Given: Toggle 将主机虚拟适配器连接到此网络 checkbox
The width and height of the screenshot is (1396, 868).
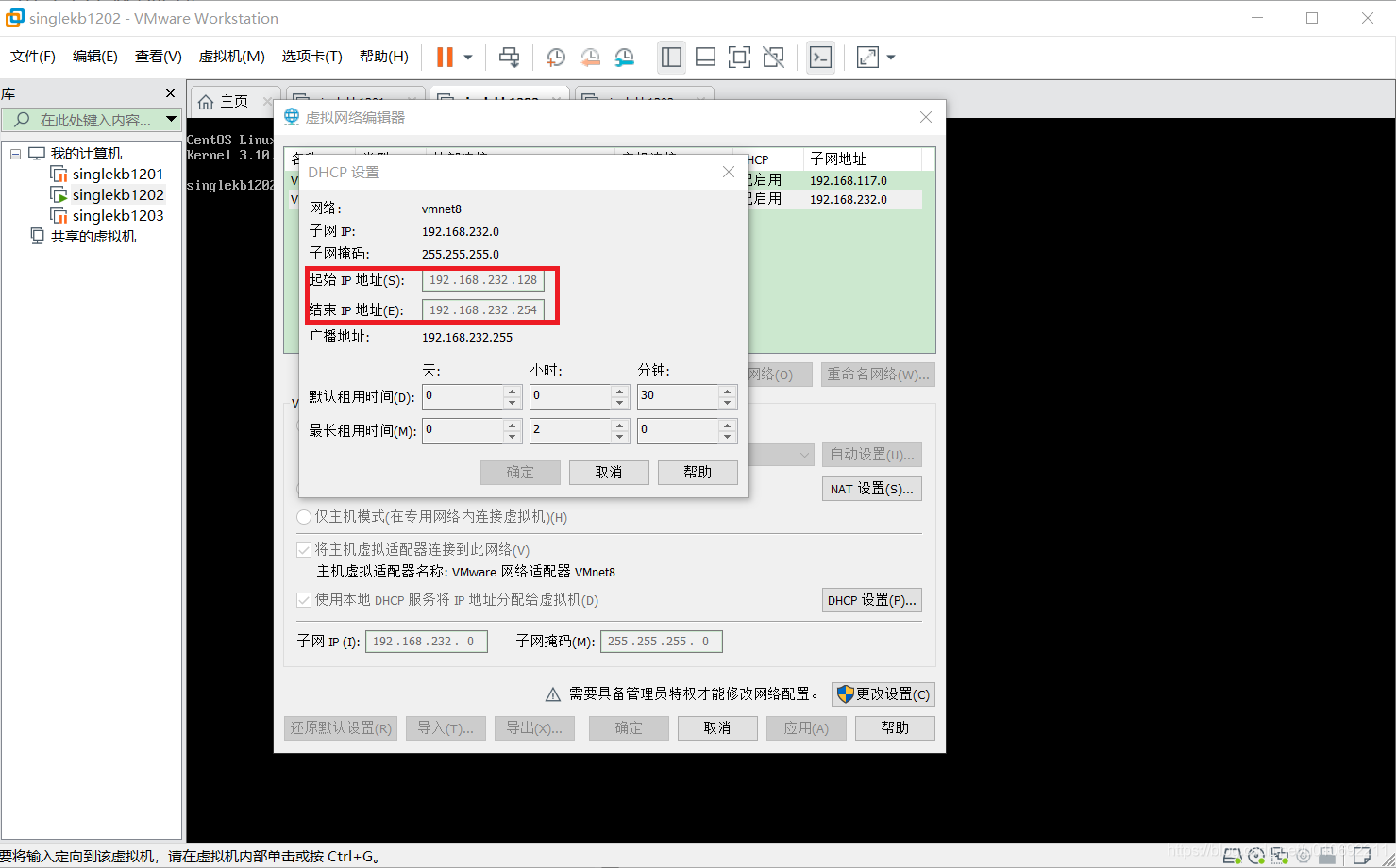Looking at the screenshot, I should pos(304,550).
